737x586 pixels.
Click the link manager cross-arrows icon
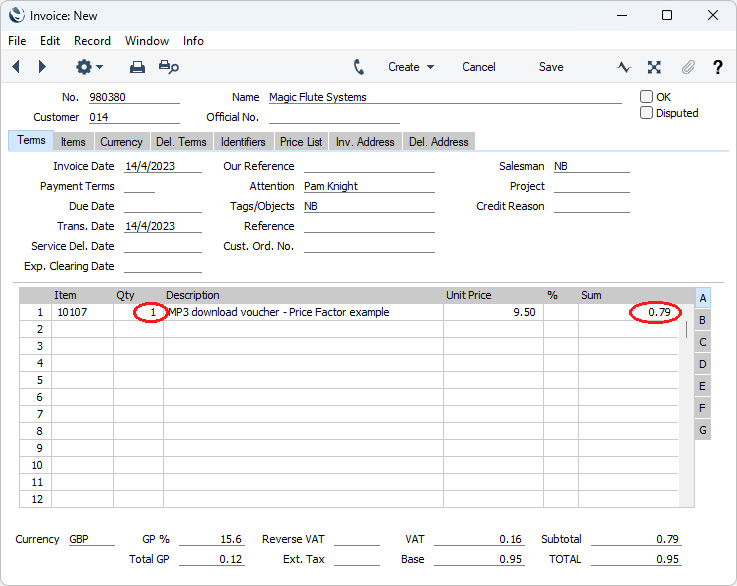point(654,67)
